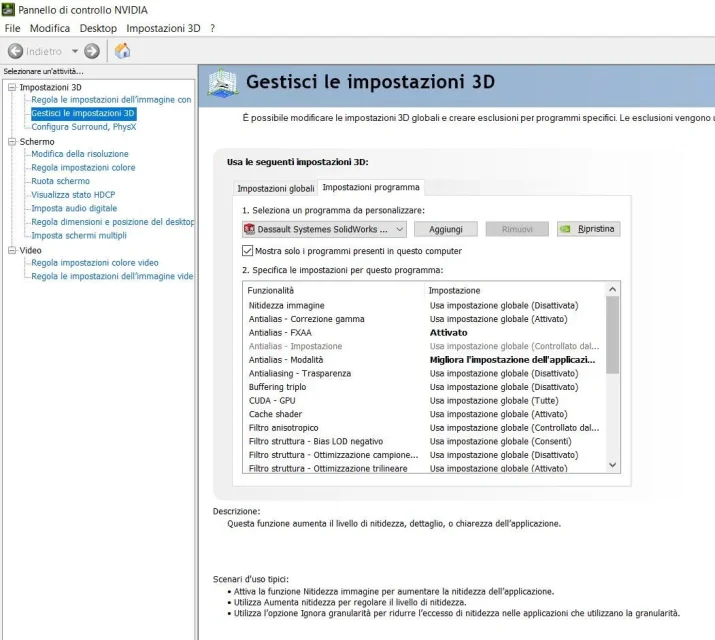Click scroll-down arrow of settings list

(x=612, y=465)
